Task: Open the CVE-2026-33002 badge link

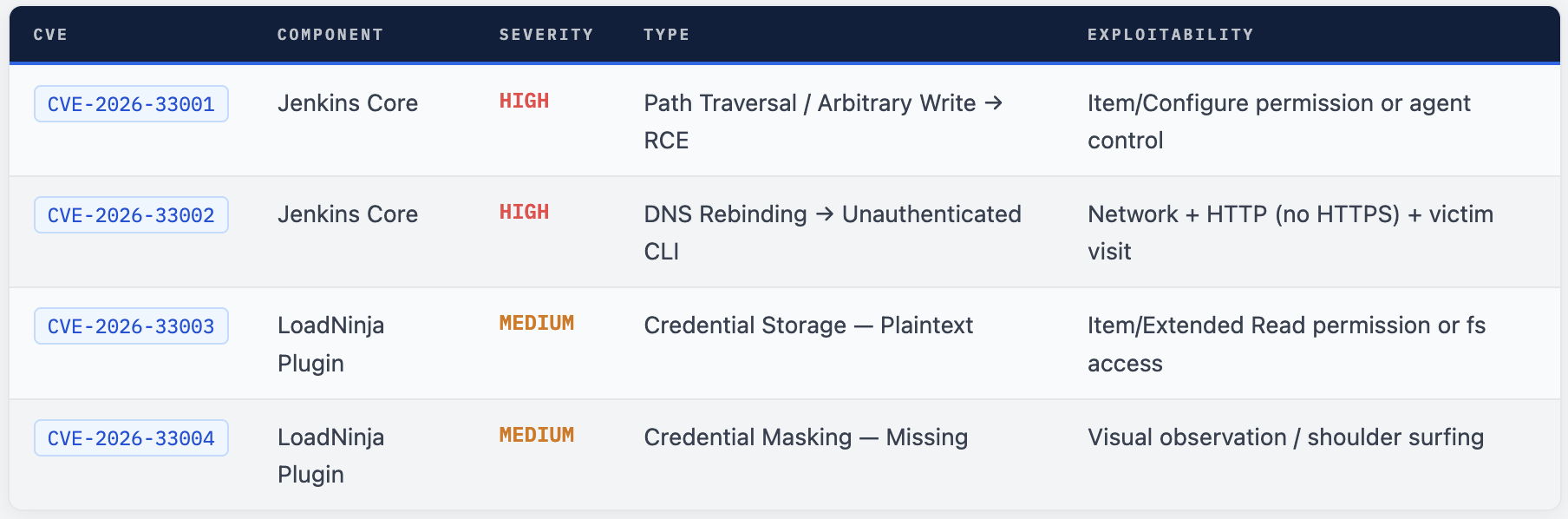Action: tap(131, 215)
